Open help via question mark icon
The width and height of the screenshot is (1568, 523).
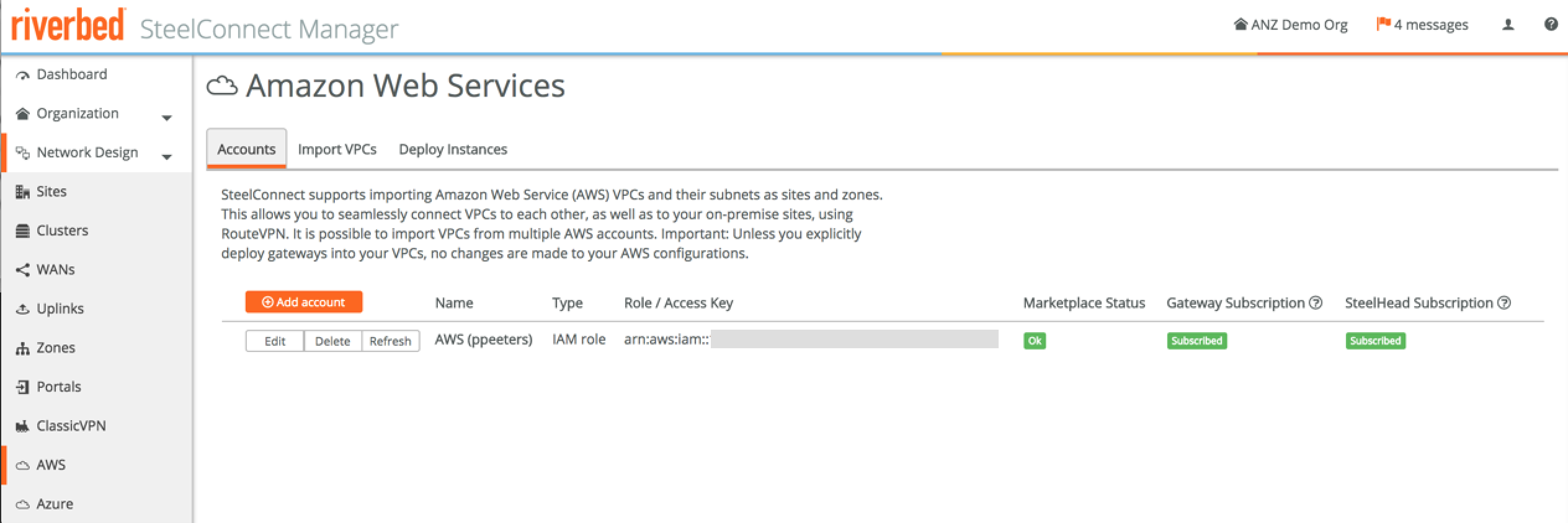[x=1551, y=25]
